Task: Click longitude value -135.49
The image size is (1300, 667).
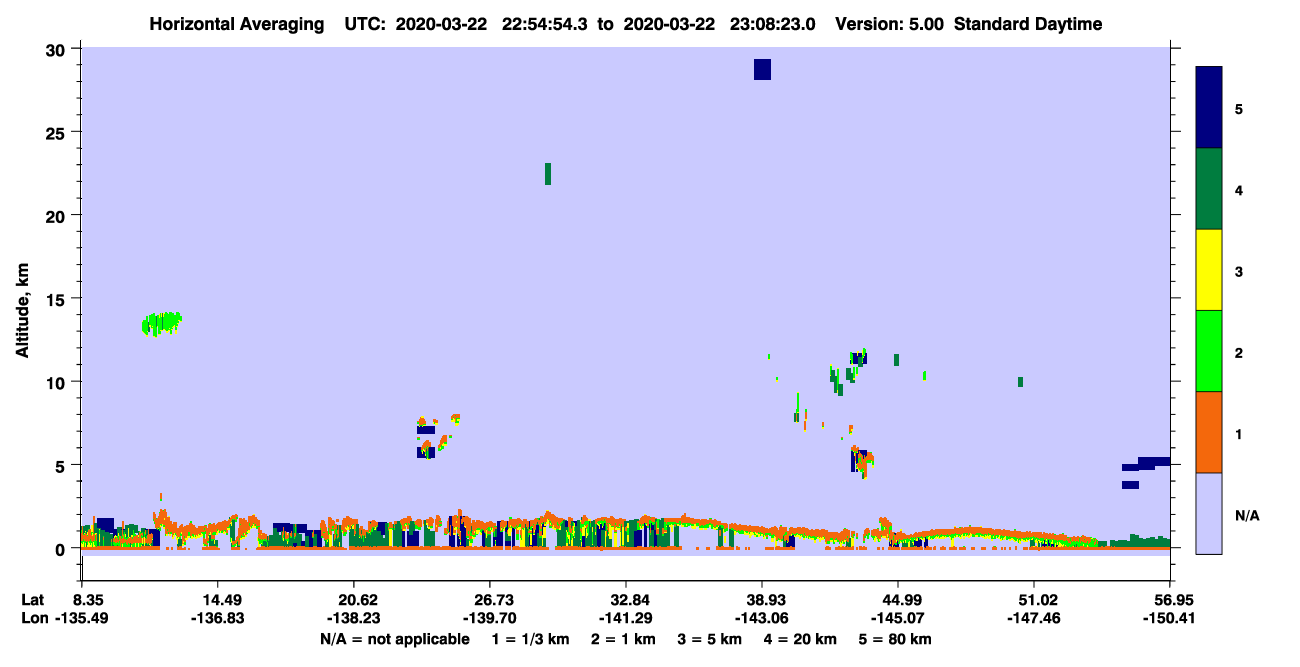Action: point(82,618)
